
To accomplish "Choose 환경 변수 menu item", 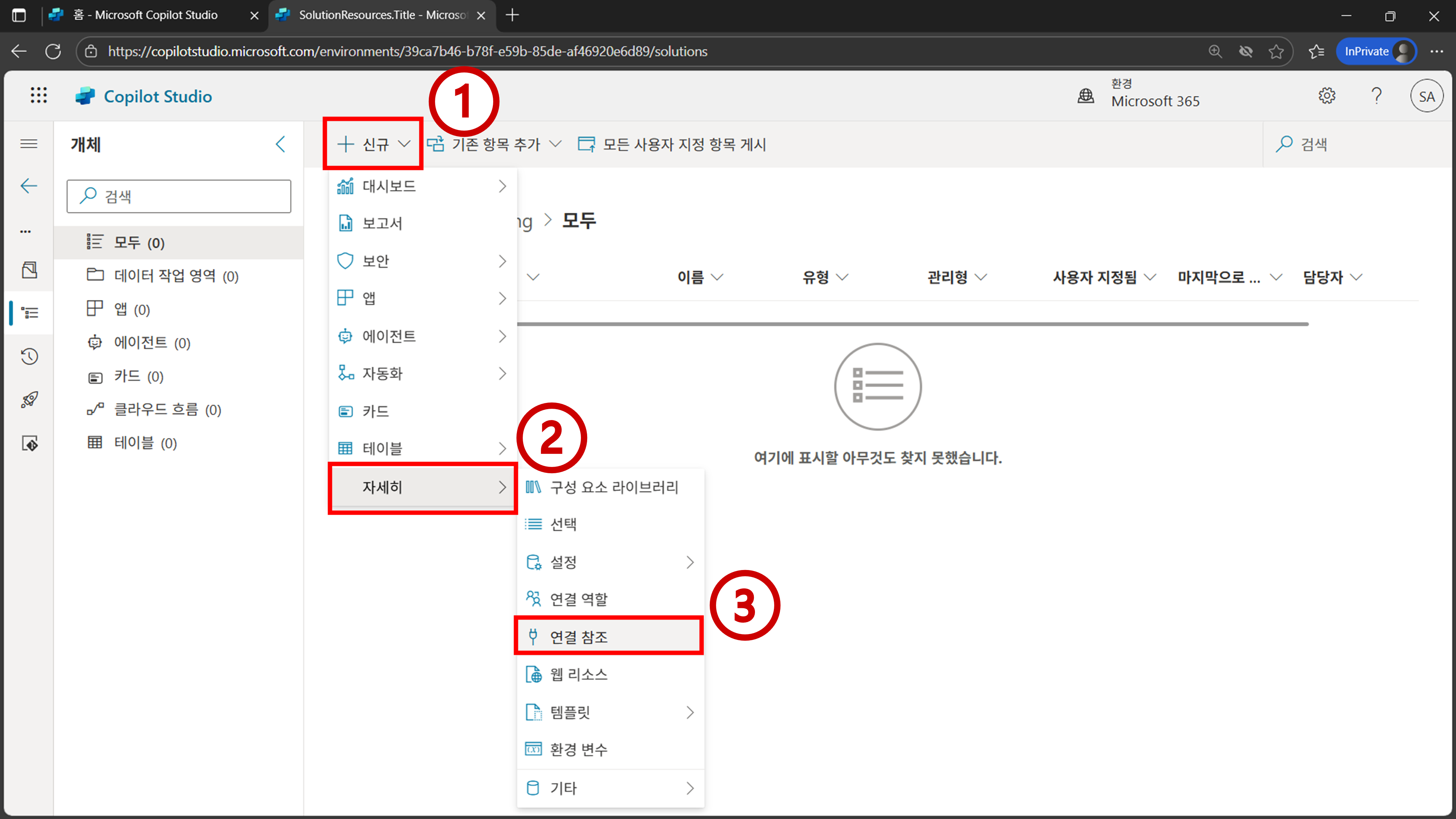I will (579, 749).
